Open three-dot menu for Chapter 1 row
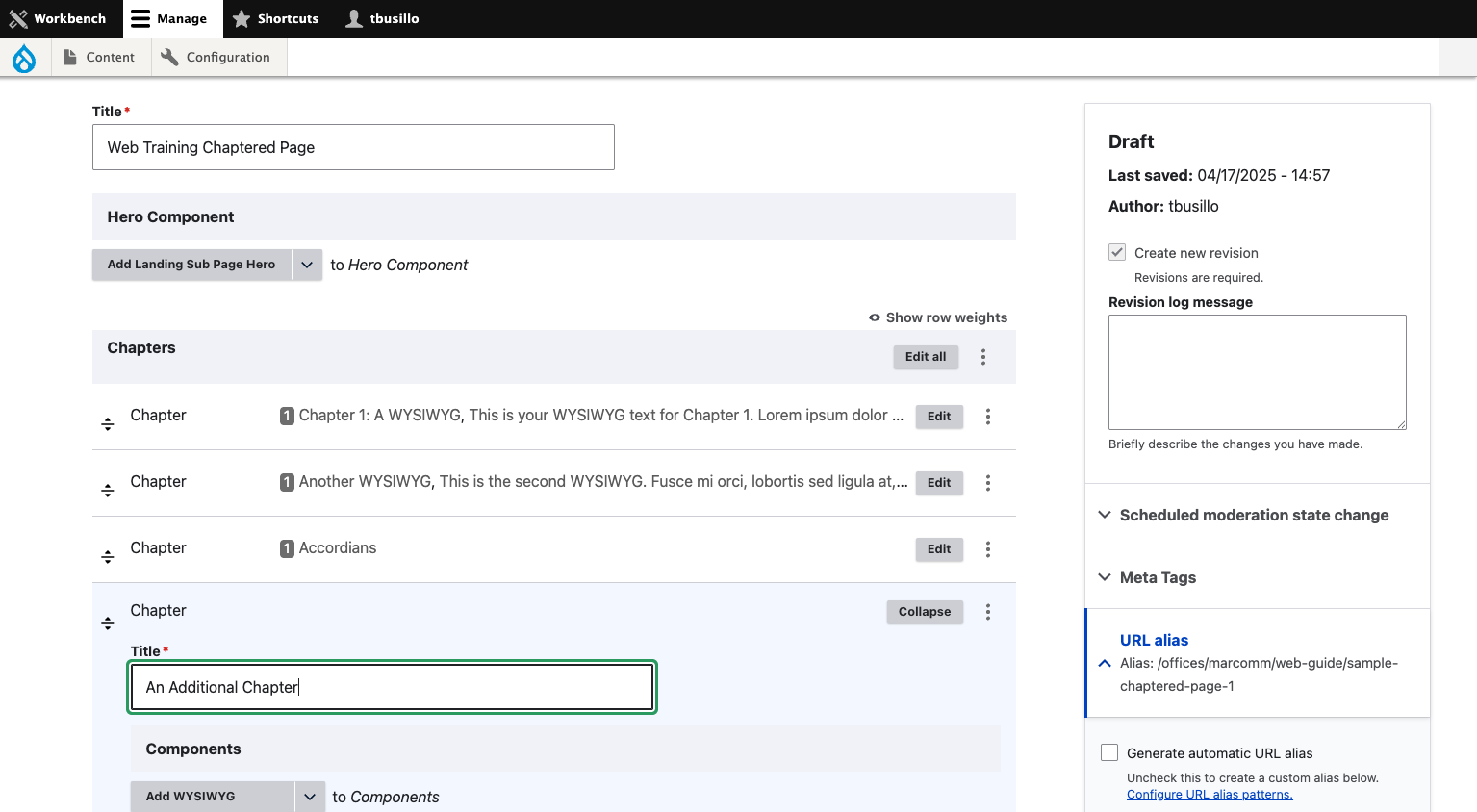This screenshot has width=1477, height=812. [x=988, y=417]
